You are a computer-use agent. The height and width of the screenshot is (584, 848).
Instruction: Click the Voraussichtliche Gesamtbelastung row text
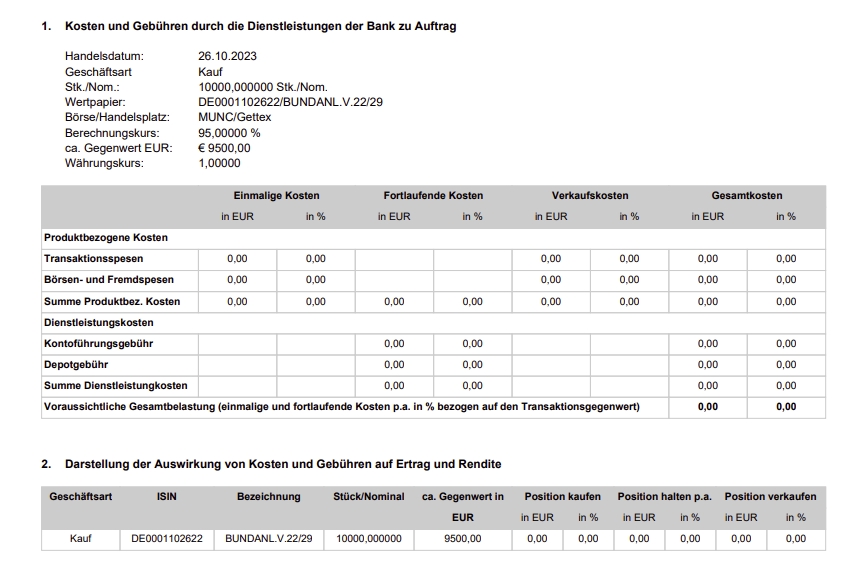(x=342, y=407)
